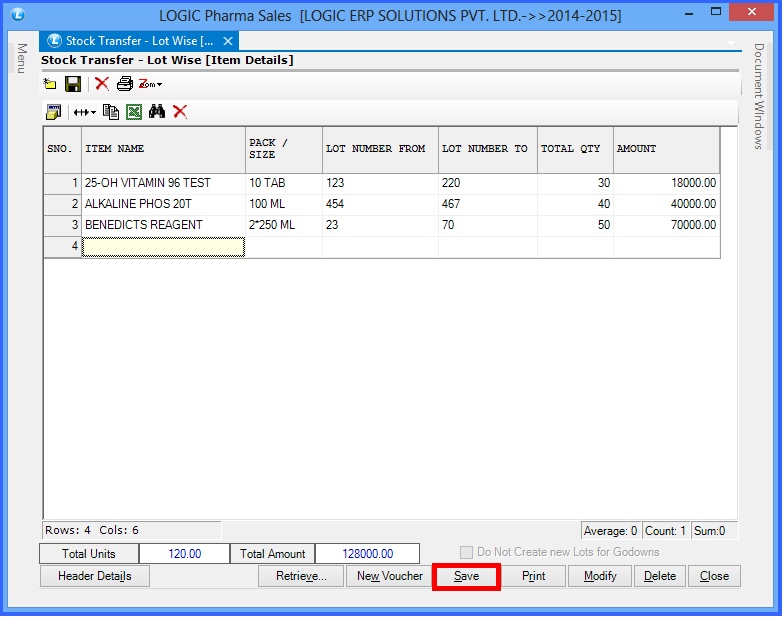This screenshot has height=617, width=783.
Task: Click lot number to cell 220
Action: (x=488, y=183)
